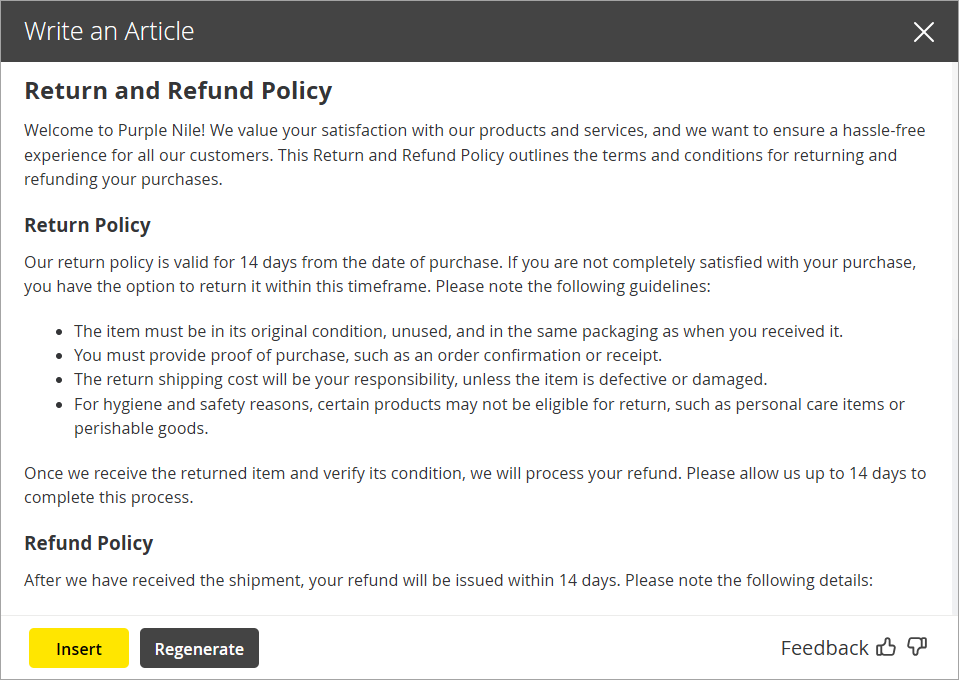Select the bullet about proof of purchase
Image resolution: width=959 pixels, height=680 pixels.
[x=366, y=355]
